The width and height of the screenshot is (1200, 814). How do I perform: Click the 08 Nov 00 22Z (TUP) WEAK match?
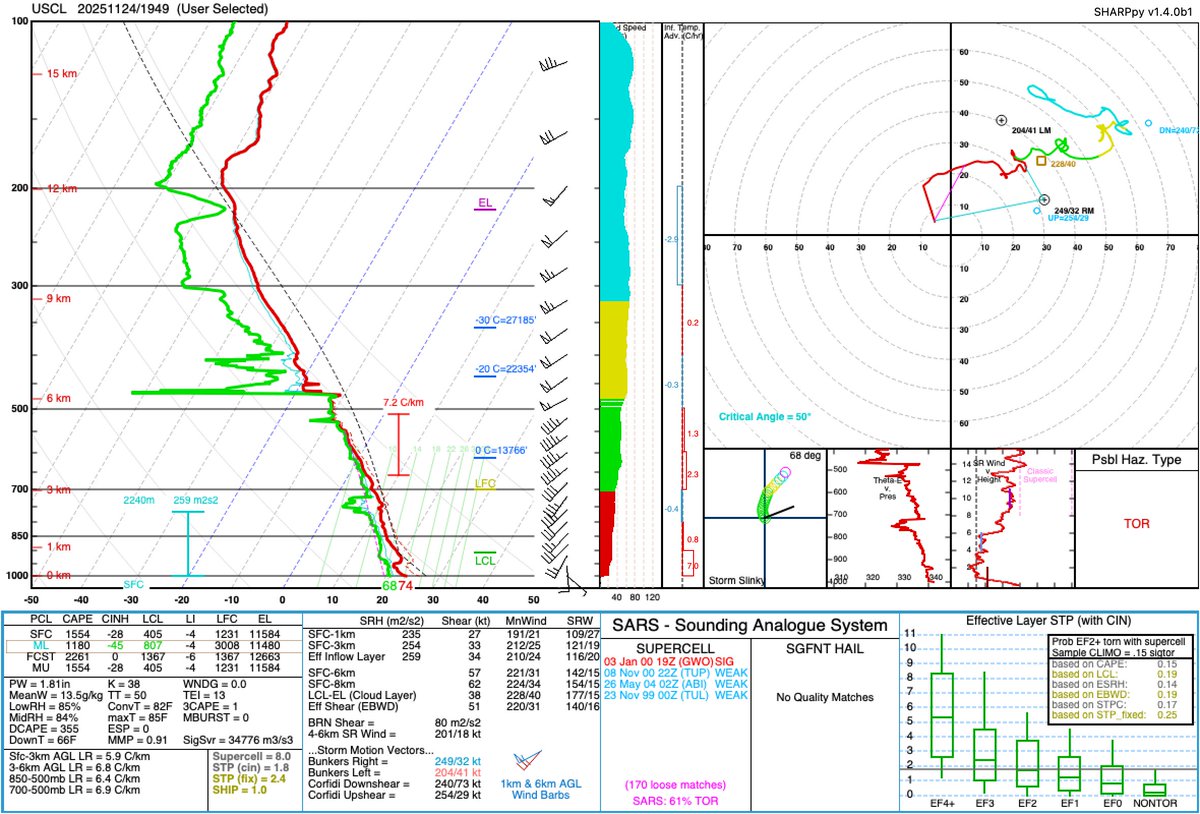click(675, 673)
